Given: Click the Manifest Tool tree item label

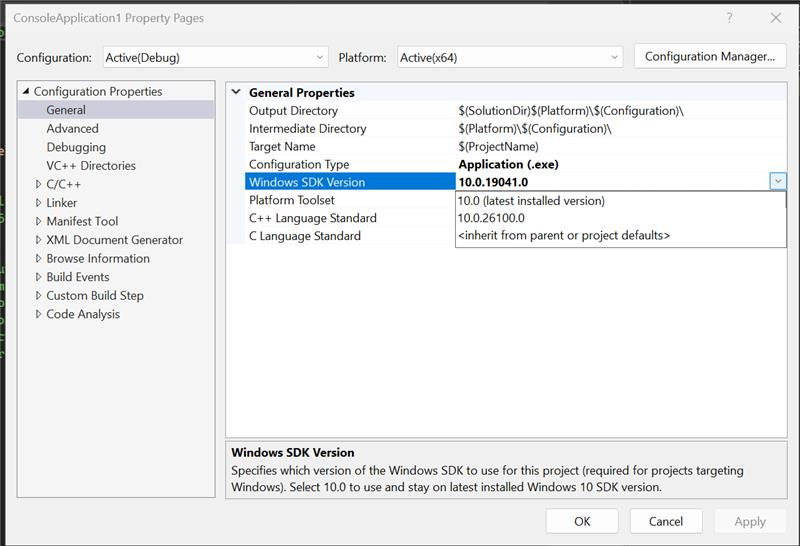Looking at the screenshot, I should tap(82, 221).
